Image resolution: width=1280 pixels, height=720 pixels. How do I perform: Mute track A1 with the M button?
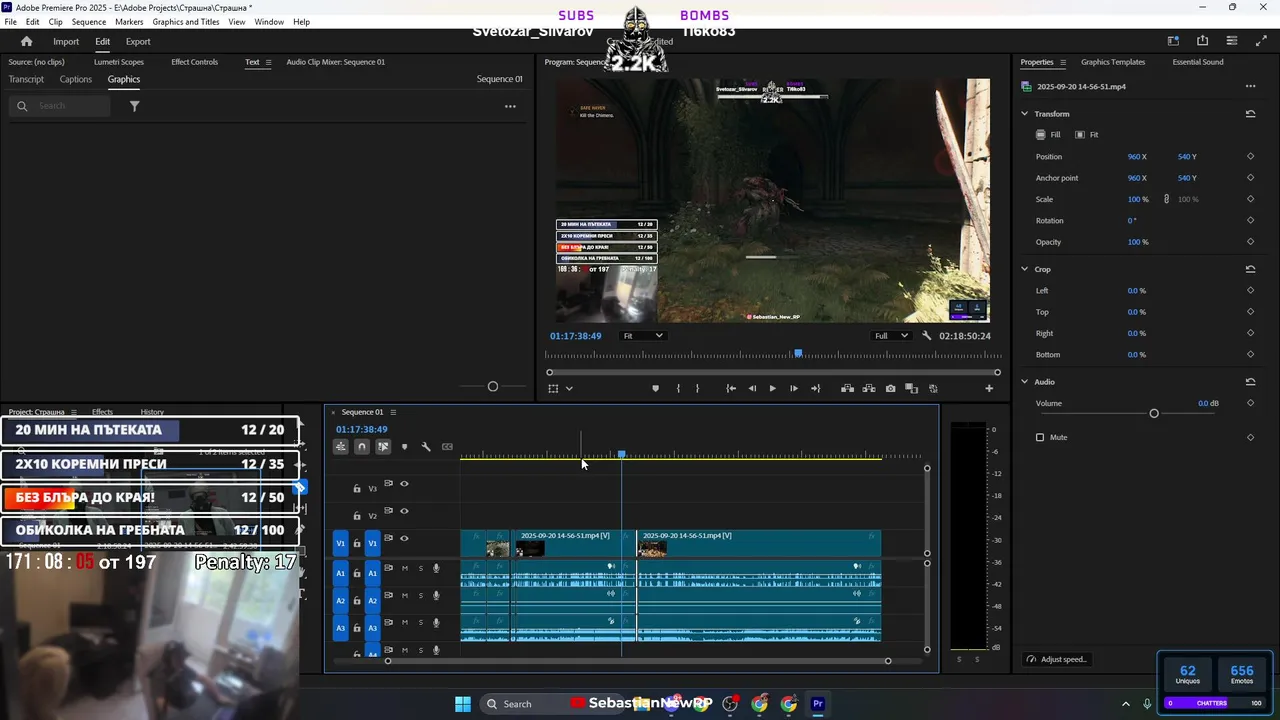[405, 568]
